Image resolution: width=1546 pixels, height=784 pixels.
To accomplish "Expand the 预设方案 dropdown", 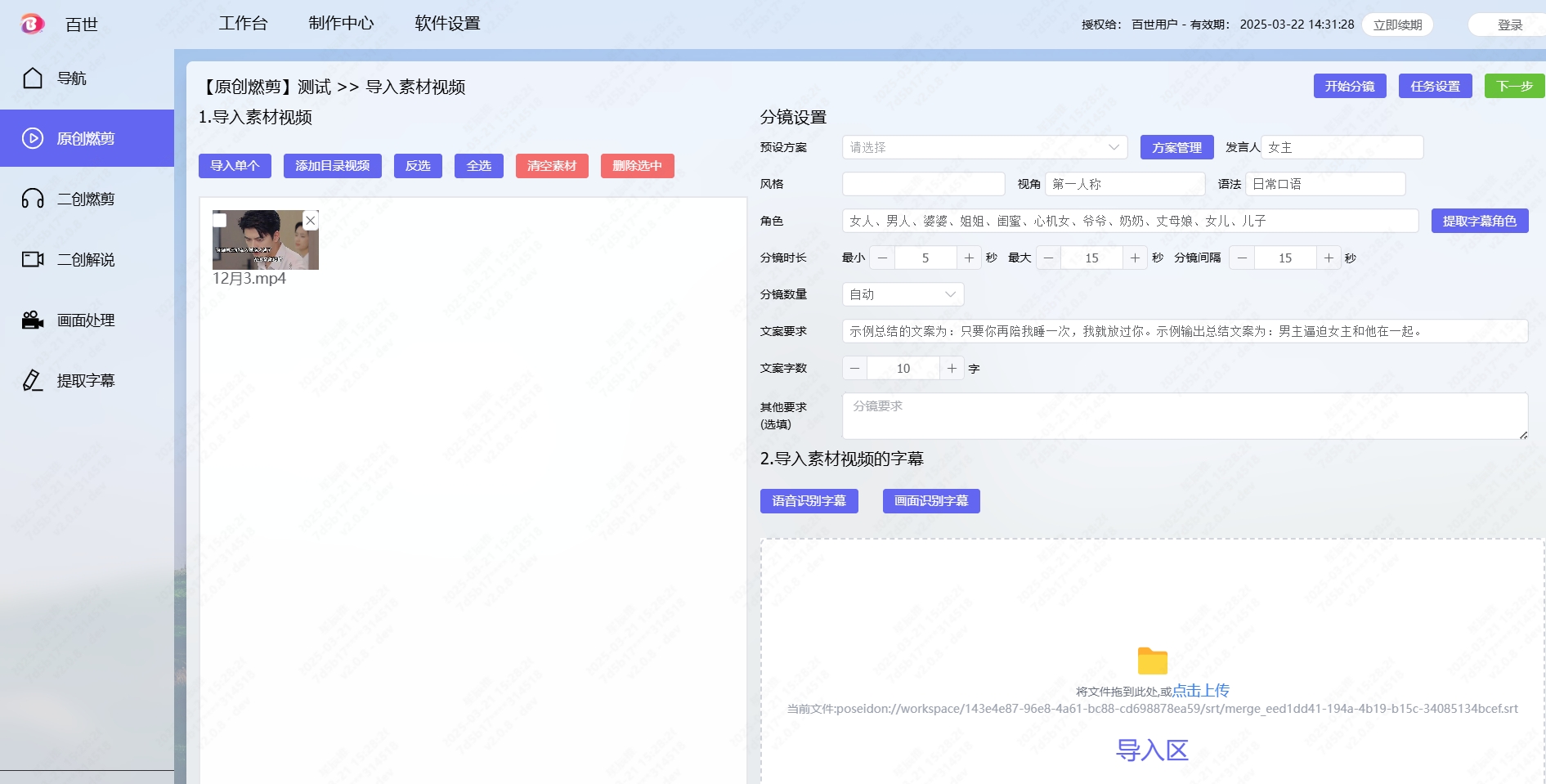I will (x=984, y=147).
